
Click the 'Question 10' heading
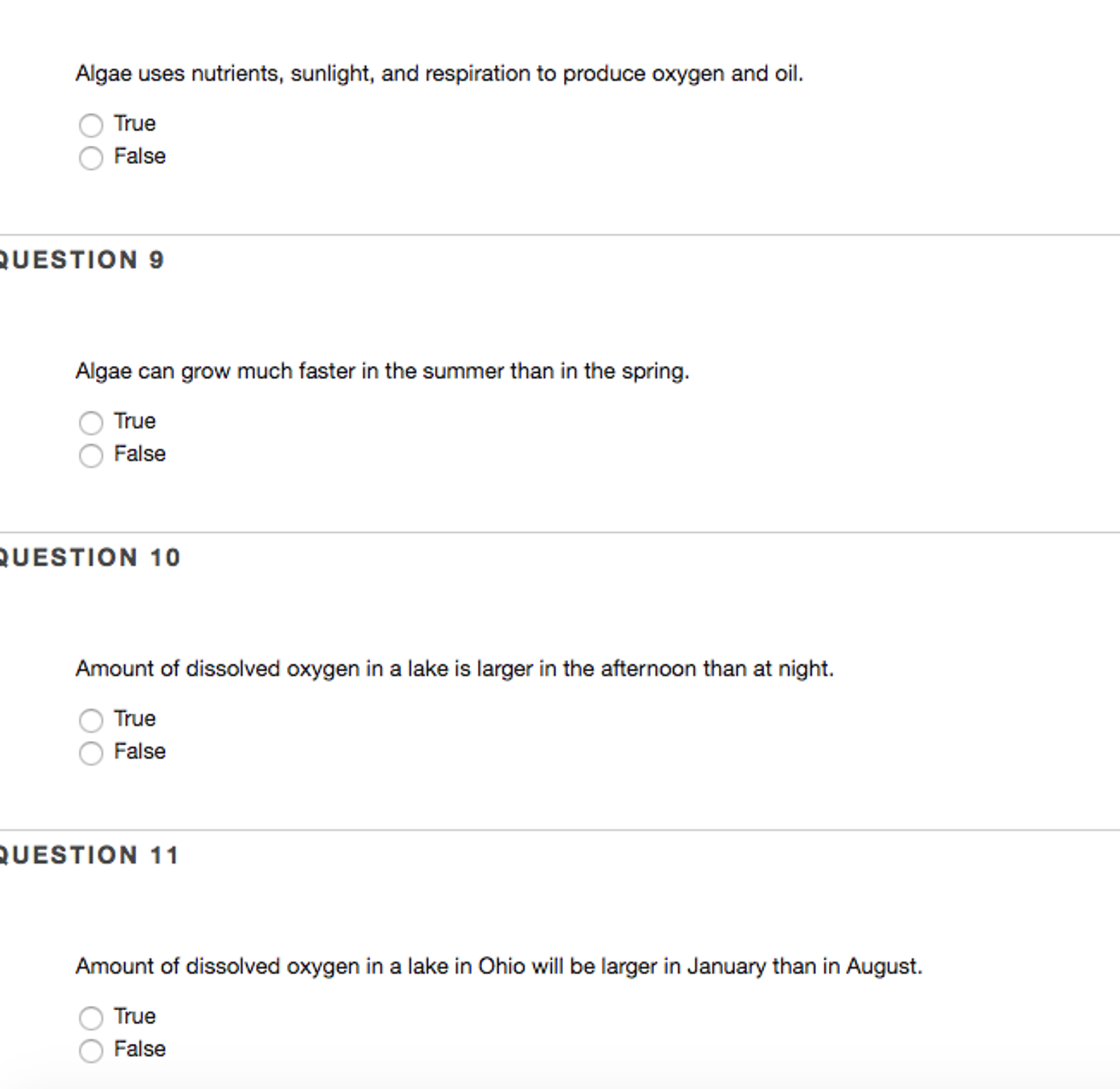tap(89, 558)
